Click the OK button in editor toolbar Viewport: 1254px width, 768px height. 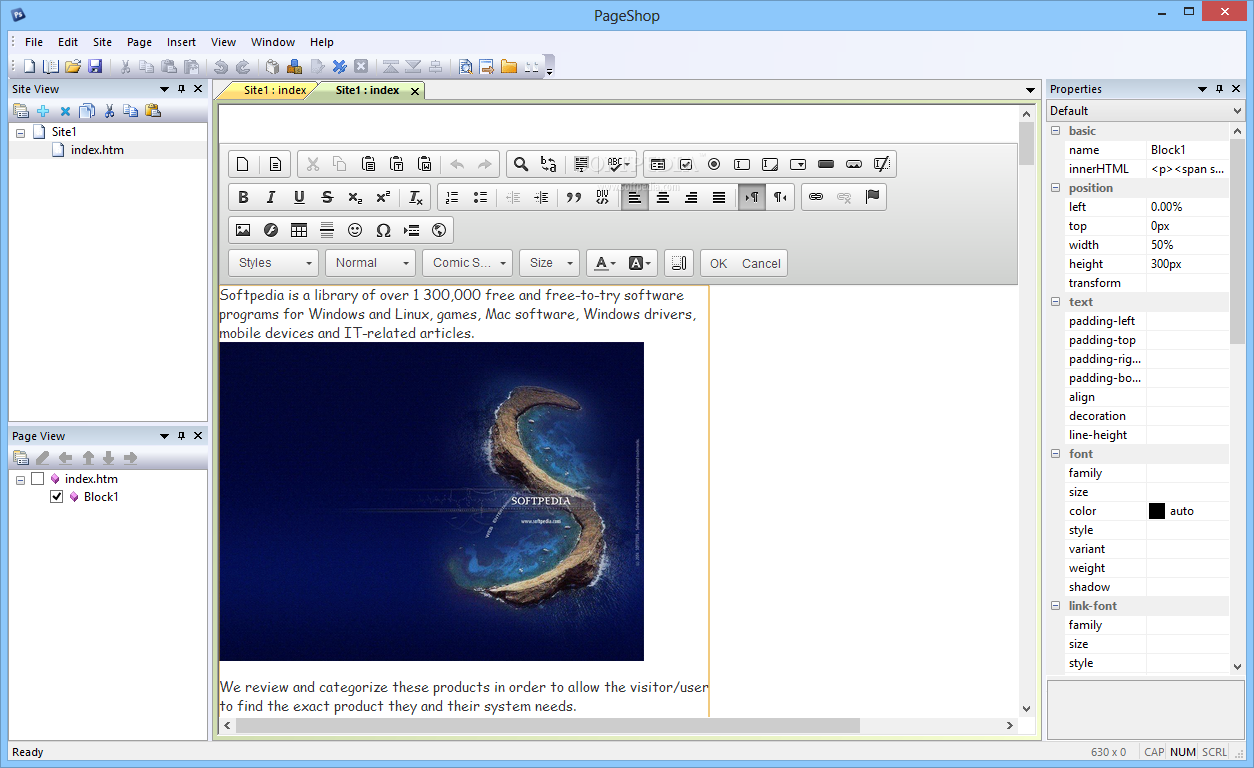point(718,263)
